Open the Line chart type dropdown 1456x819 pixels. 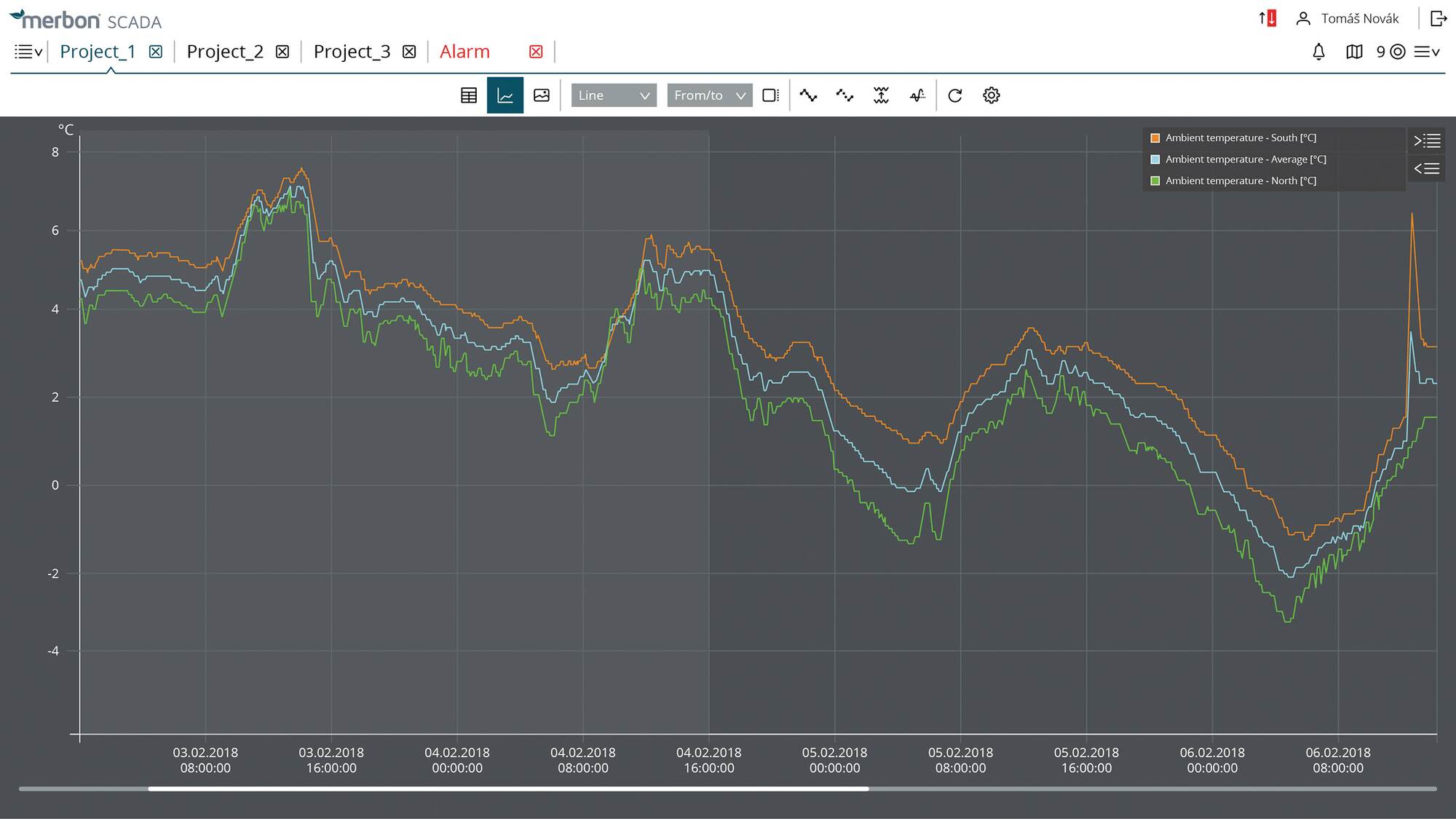coord(614,95)
